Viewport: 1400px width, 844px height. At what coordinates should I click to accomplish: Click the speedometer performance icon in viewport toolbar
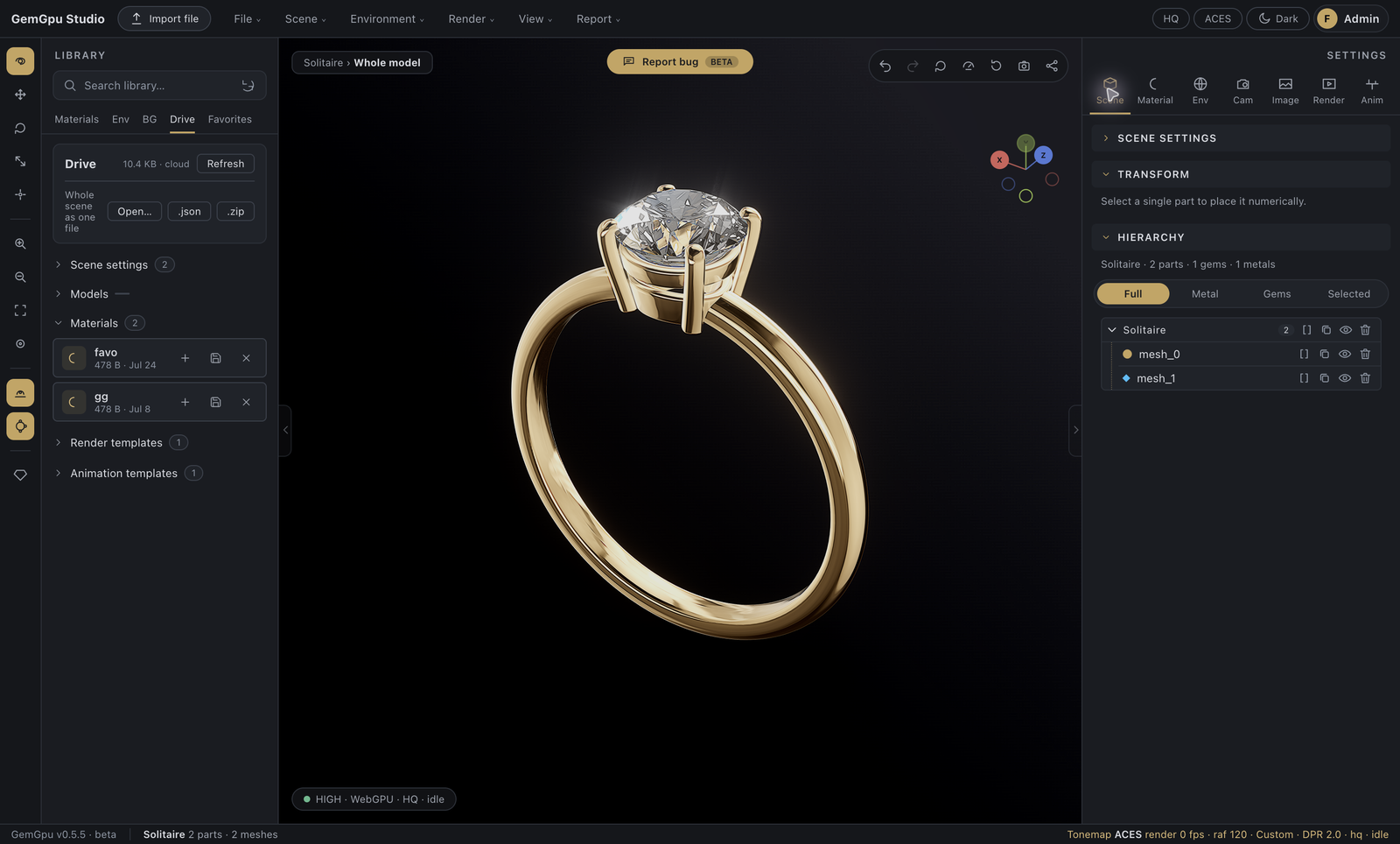click(x=968, y=66)
